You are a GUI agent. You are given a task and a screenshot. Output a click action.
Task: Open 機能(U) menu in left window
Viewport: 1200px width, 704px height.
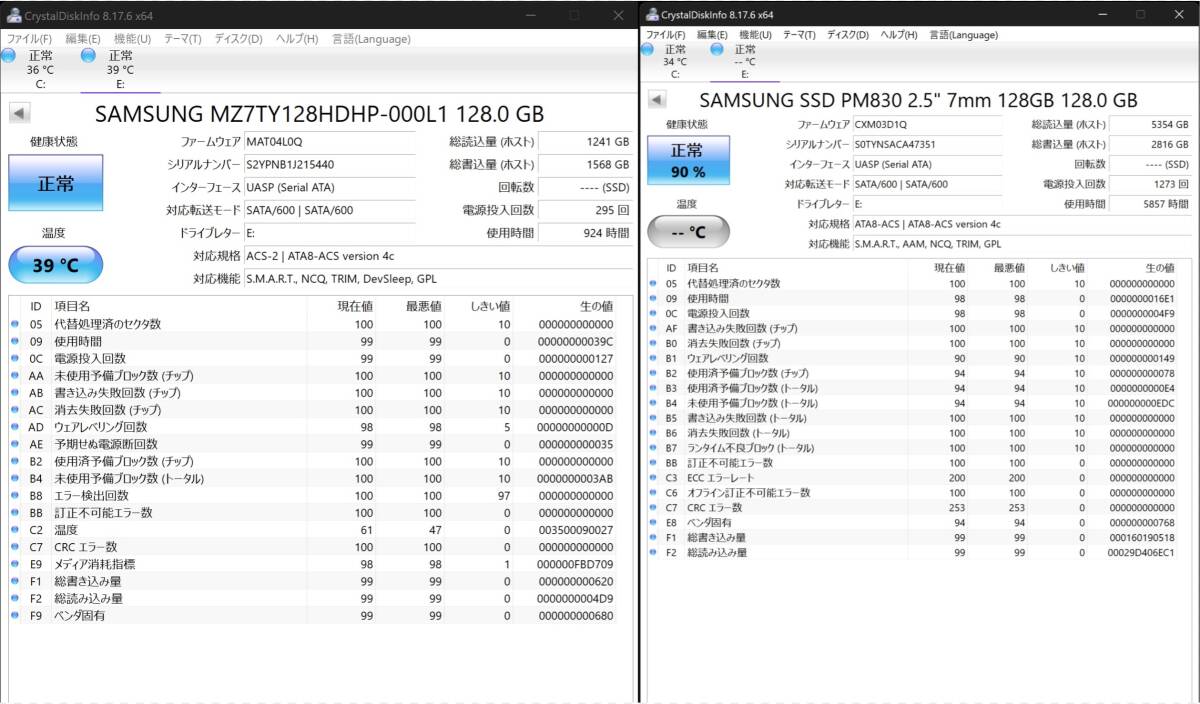pos(132,39)
